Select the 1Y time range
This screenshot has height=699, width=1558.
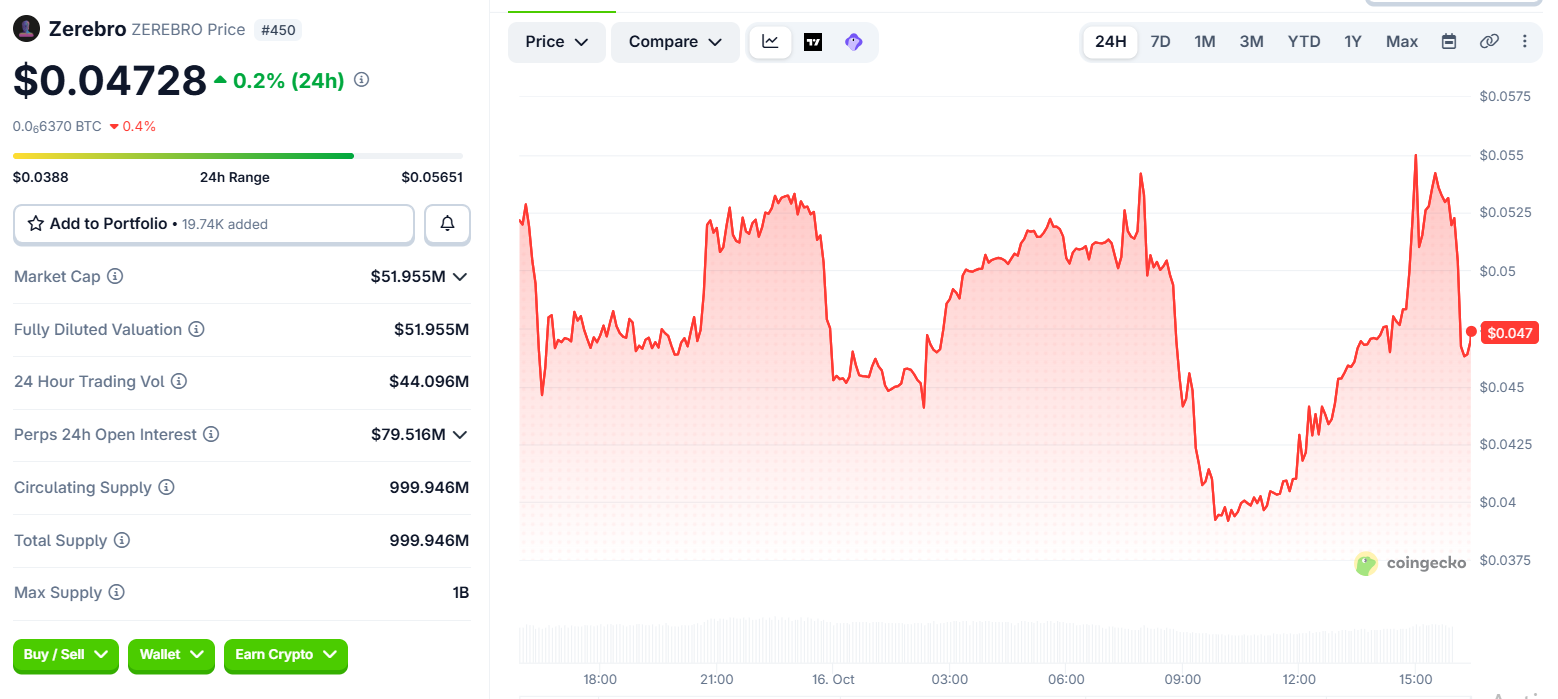pyautogui.click(x=1353, y=42)
